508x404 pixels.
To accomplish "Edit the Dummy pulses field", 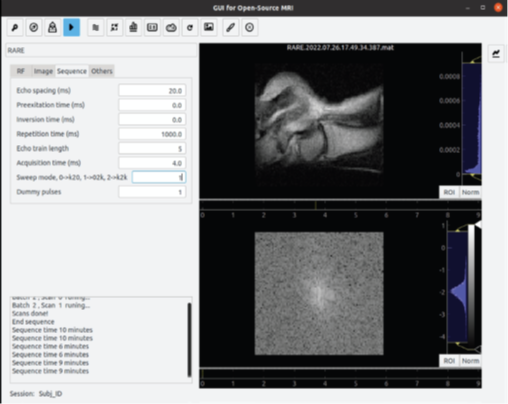I will [x=152, y=192].
